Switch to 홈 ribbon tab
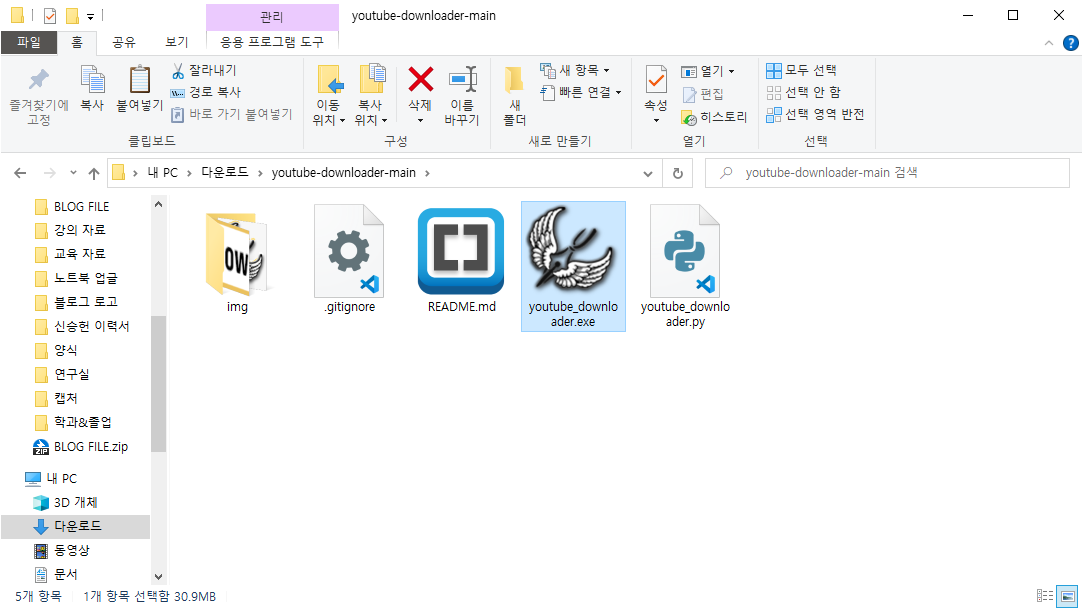Image resolution: width=1083 pixels, height=609 pixels. click(77, 42)
